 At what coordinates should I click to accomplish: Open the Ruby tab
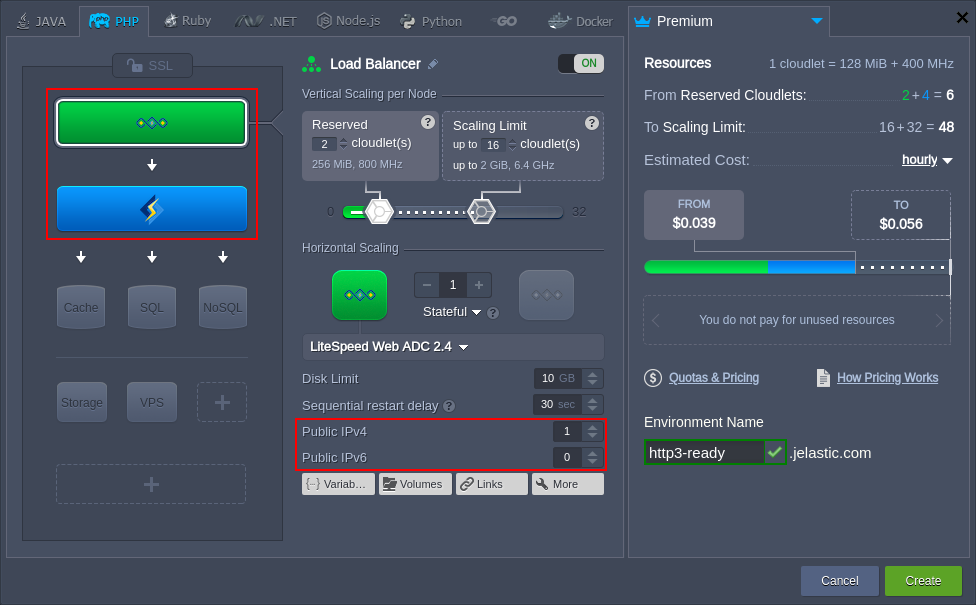coord(187,21)
